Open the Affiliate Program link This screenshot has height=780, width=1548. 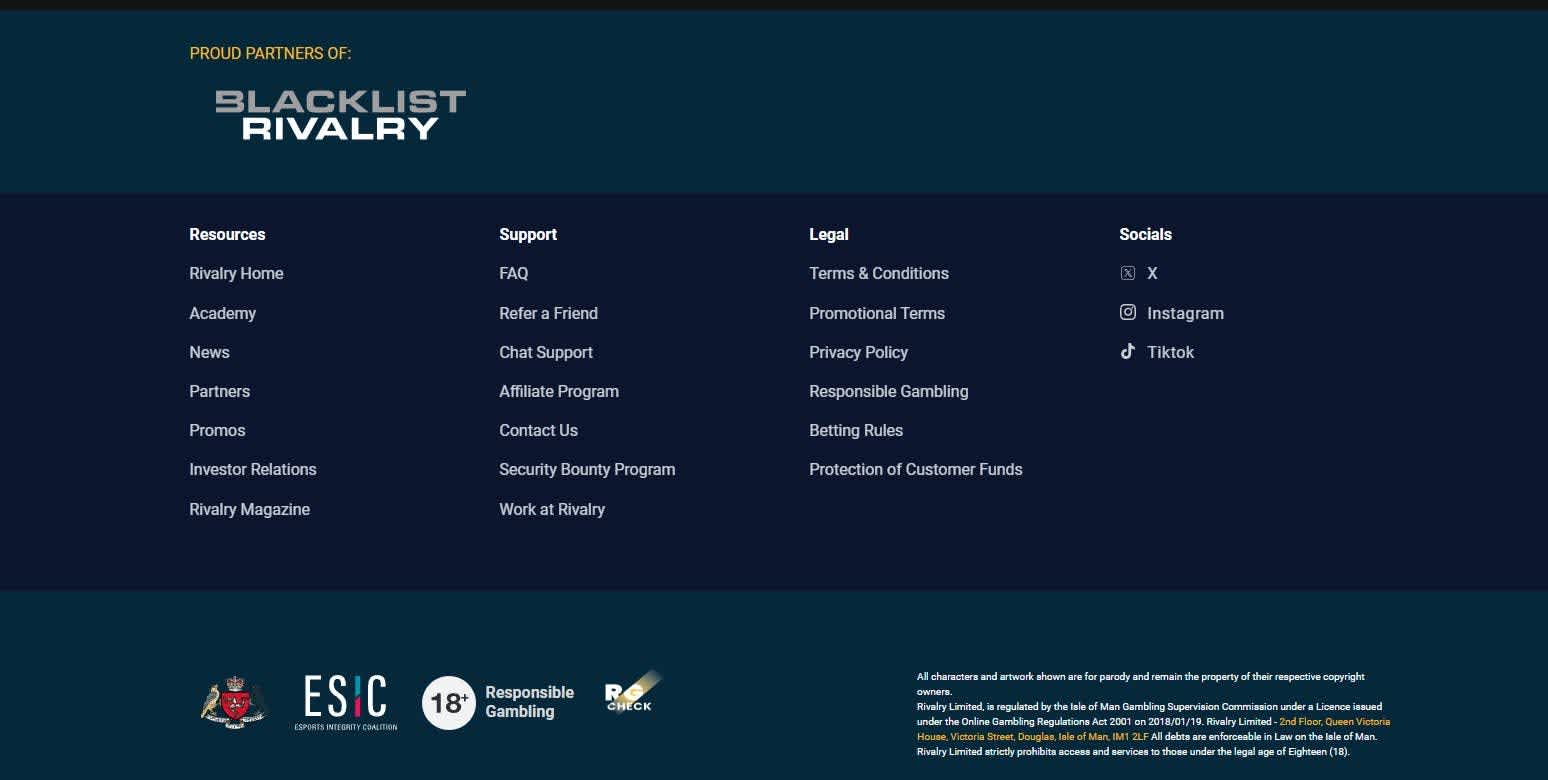[559, 391]
